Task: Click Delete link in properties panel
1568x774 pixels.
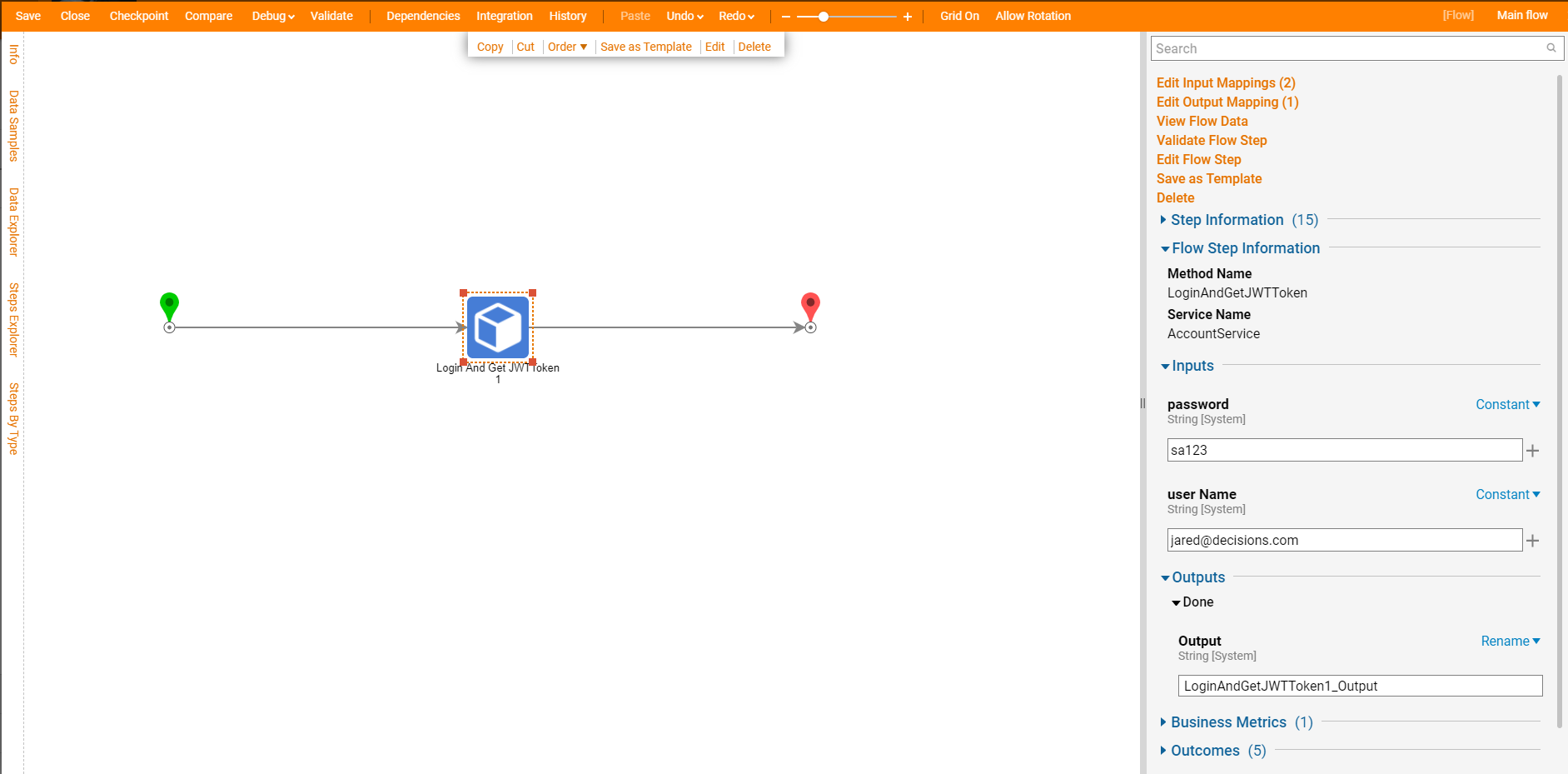Action: coord(1175,197)
